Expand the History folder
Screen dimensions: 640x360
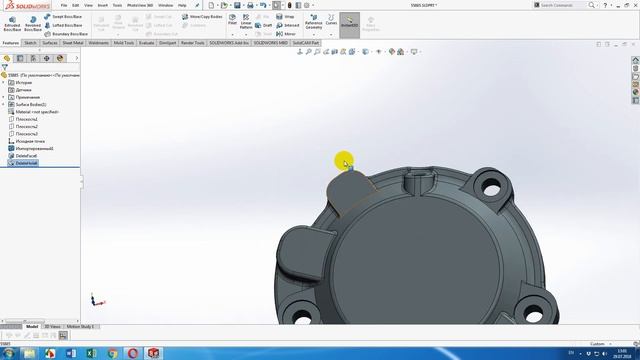pos(4,82)
